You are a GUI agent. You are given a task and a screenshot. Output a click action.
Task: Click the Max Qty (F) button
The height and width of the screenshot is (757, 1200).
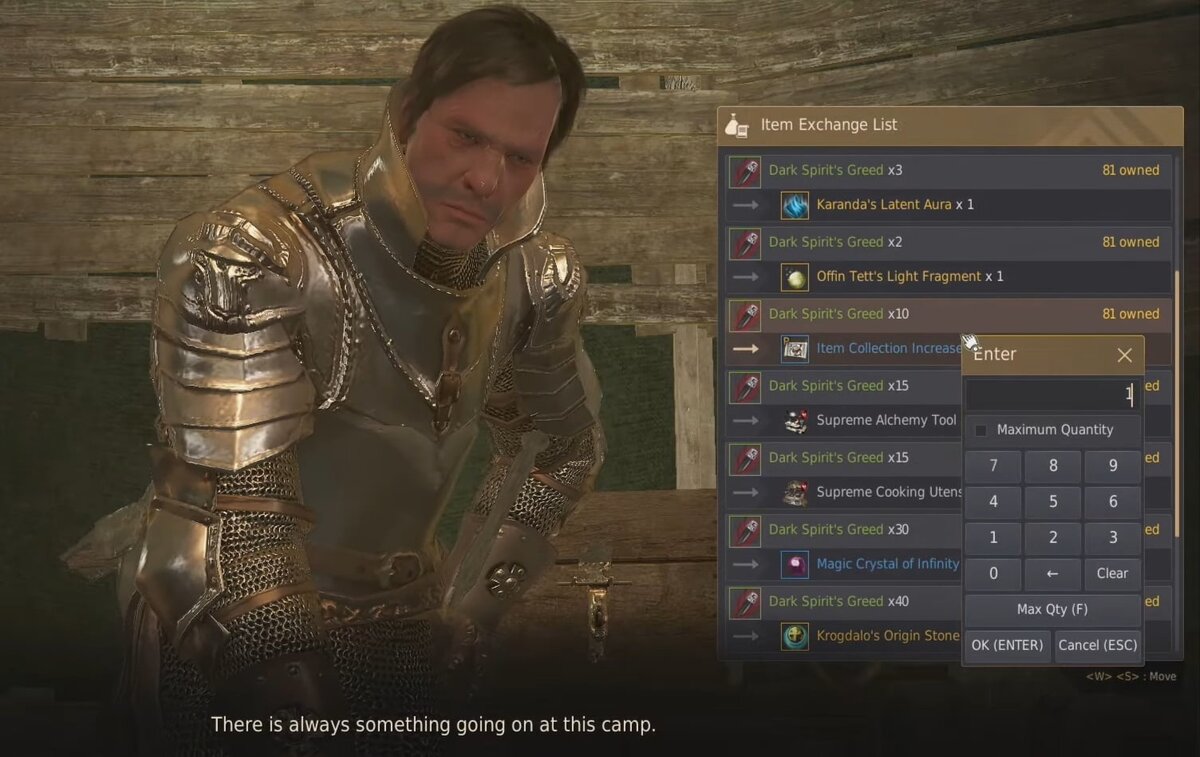coord(1053,610)
